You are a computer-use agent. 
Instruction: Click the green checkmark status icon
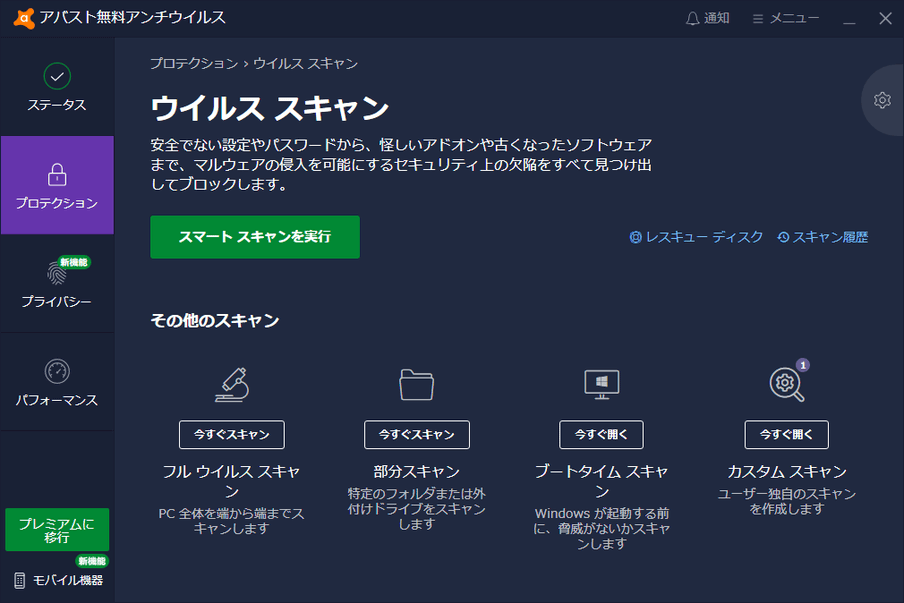pyautogui.click(x=57, y=76)
